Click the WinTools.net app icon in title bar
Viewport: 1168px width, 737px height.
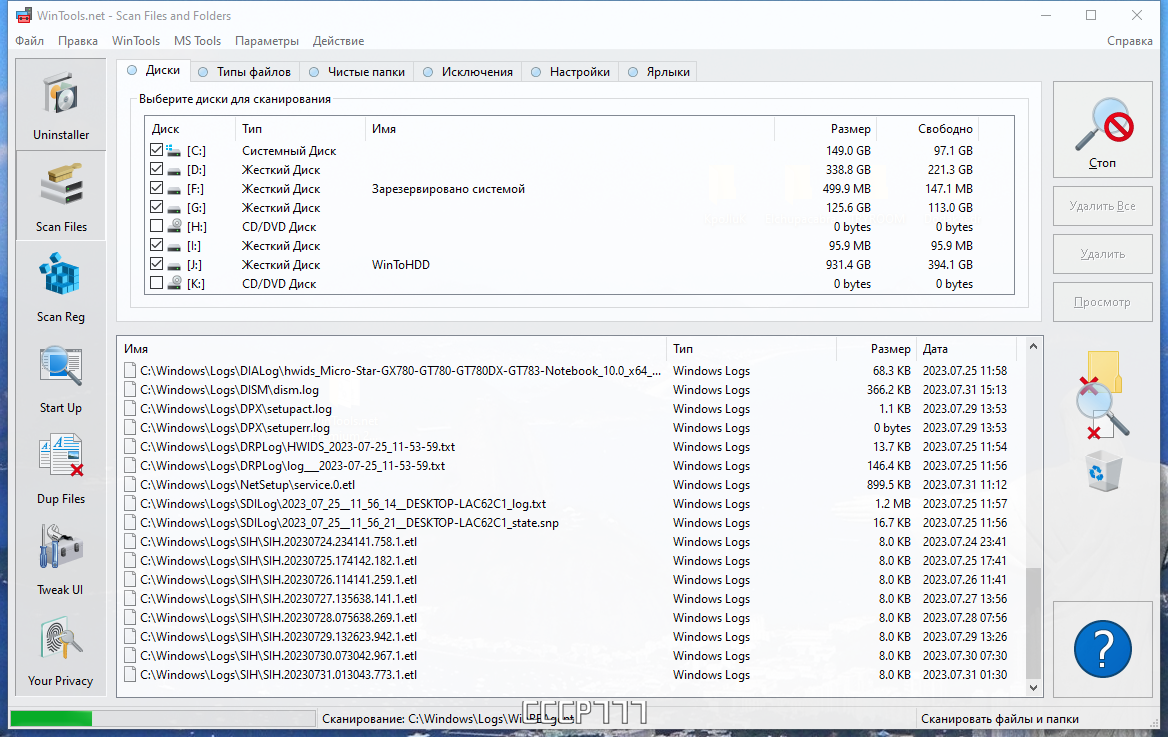(24, 15)
